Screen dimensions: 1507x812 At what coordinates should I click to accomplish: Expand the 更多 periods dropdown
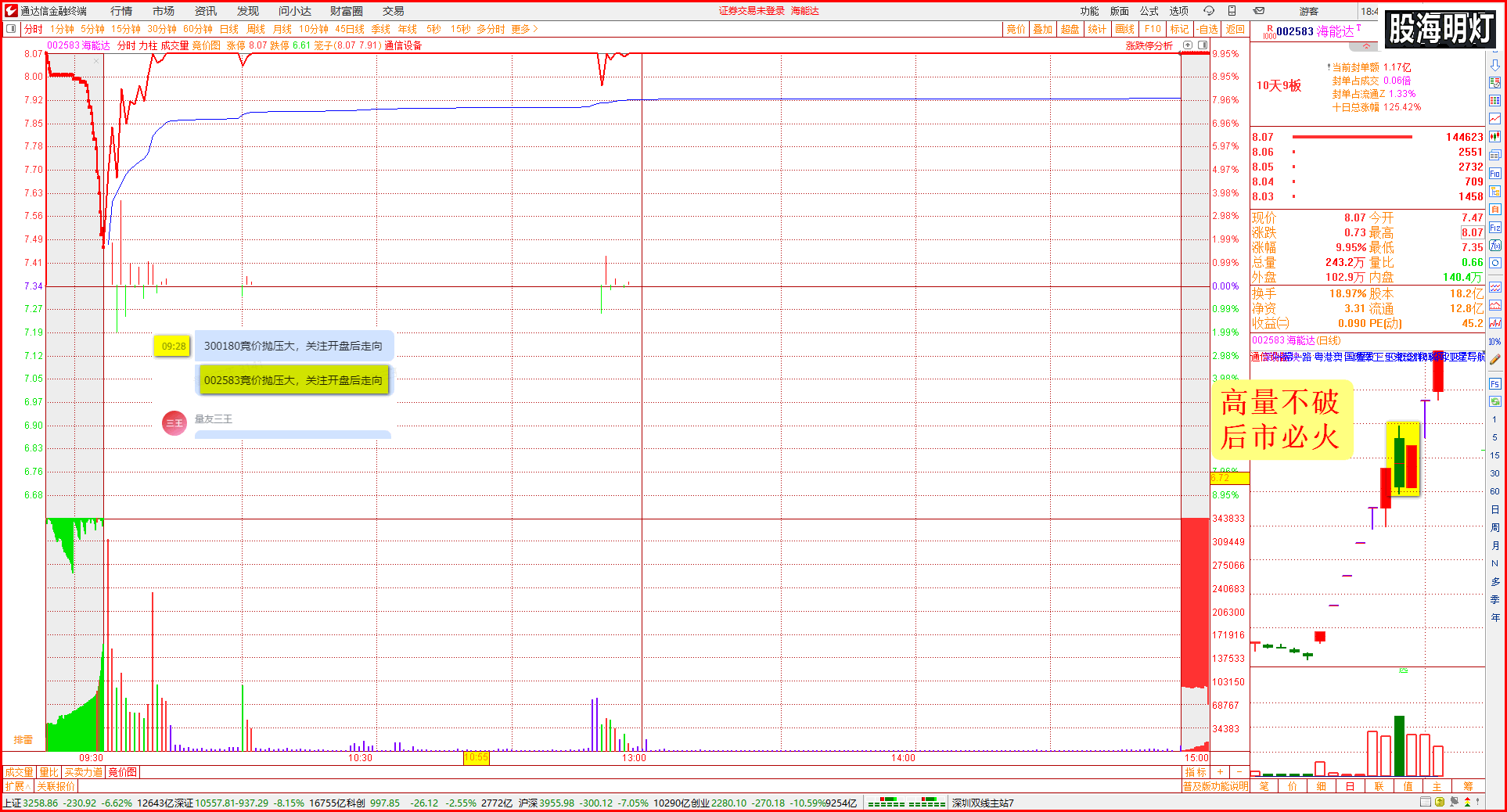[525, 29]
